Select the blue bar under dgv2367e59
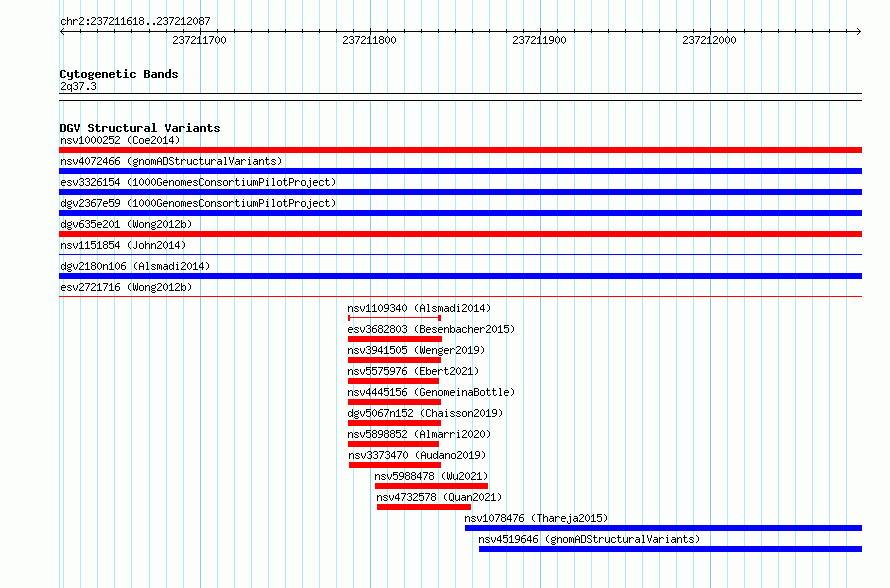Viewport: 890px width, 588px height. (460, 213)
